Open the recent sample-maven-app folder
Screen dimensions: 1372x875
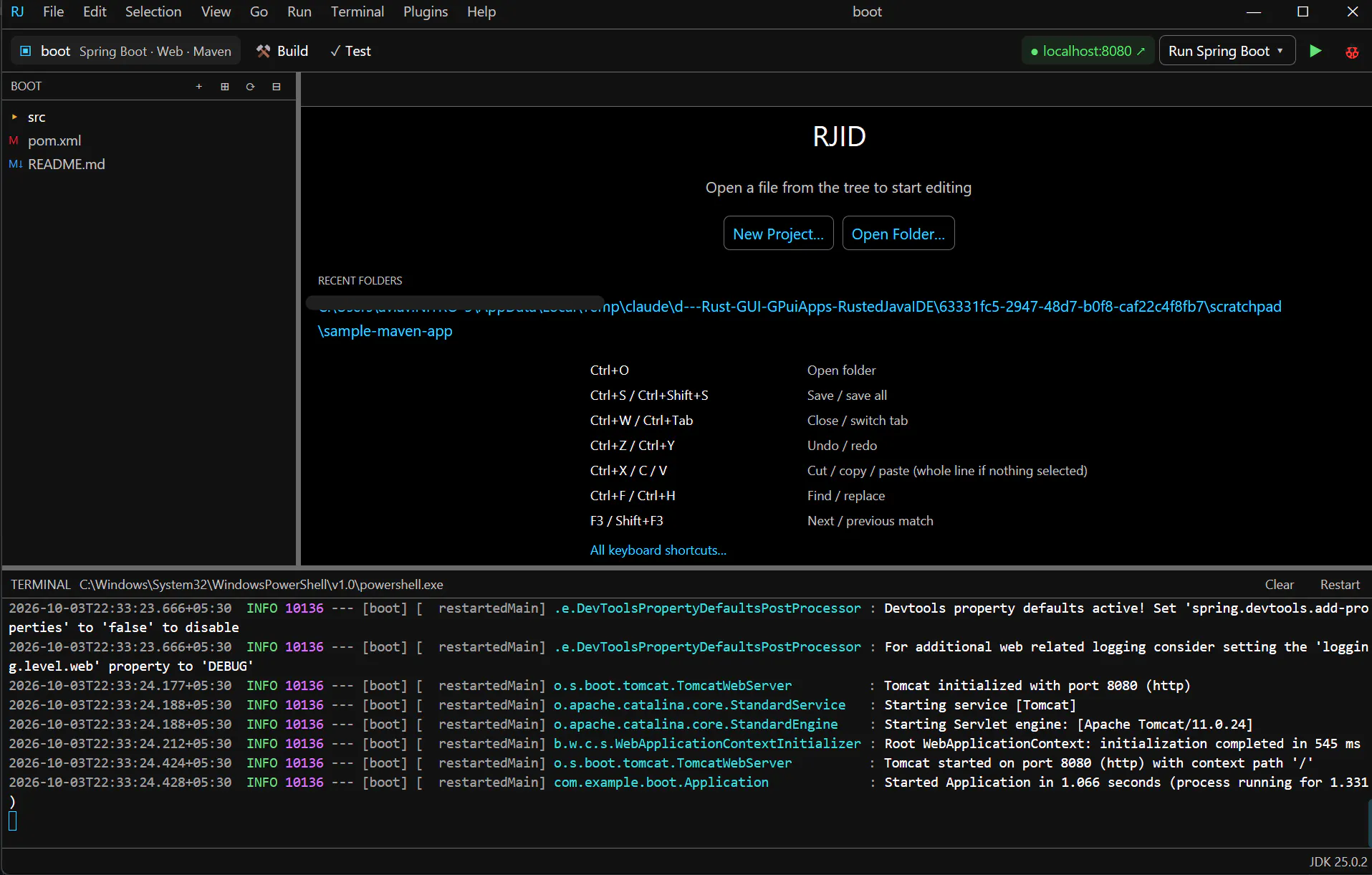point(800,319)
